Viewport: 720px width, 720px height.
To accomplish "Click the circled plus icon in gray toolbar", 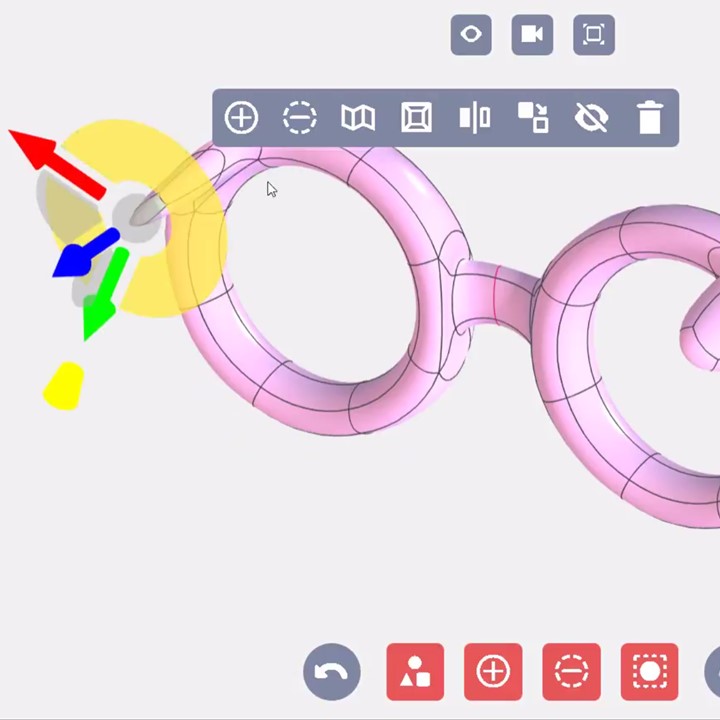I will coord(241,118).
